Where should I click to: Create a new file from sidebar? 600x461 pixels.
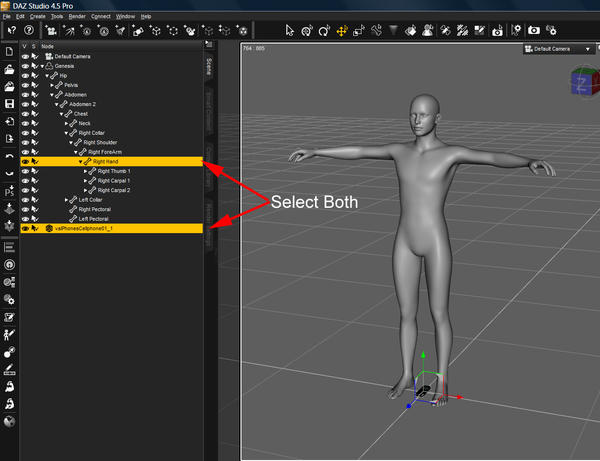click(x=9, y=51)
